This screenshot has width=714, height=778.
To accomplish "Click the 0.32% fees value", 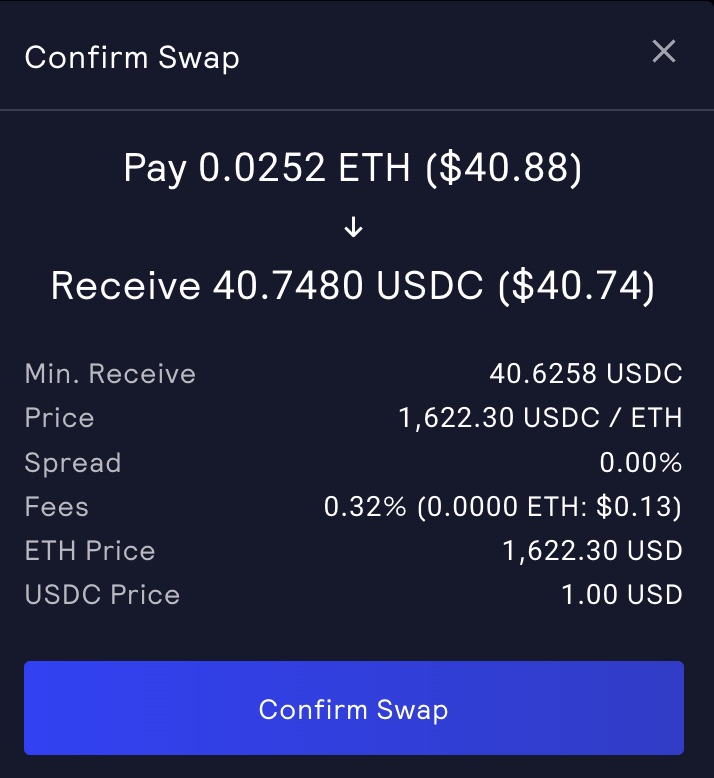I will [503, 507].
